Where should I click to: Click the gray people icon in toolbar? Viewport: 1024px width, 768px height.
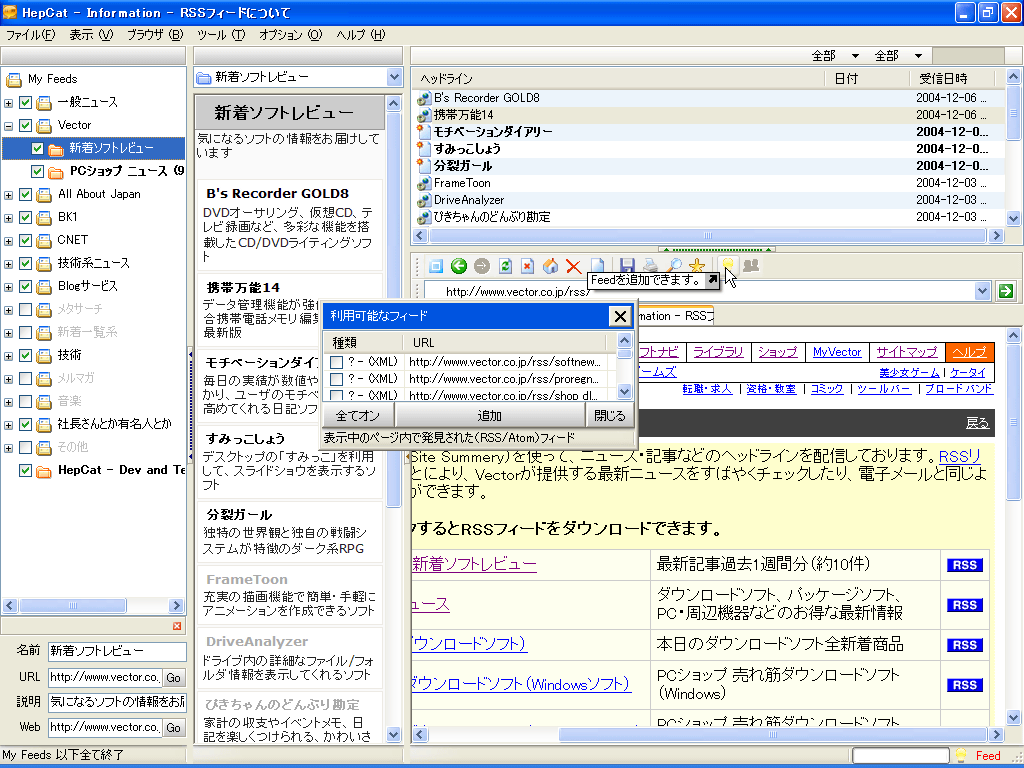[x=751, y=264]
